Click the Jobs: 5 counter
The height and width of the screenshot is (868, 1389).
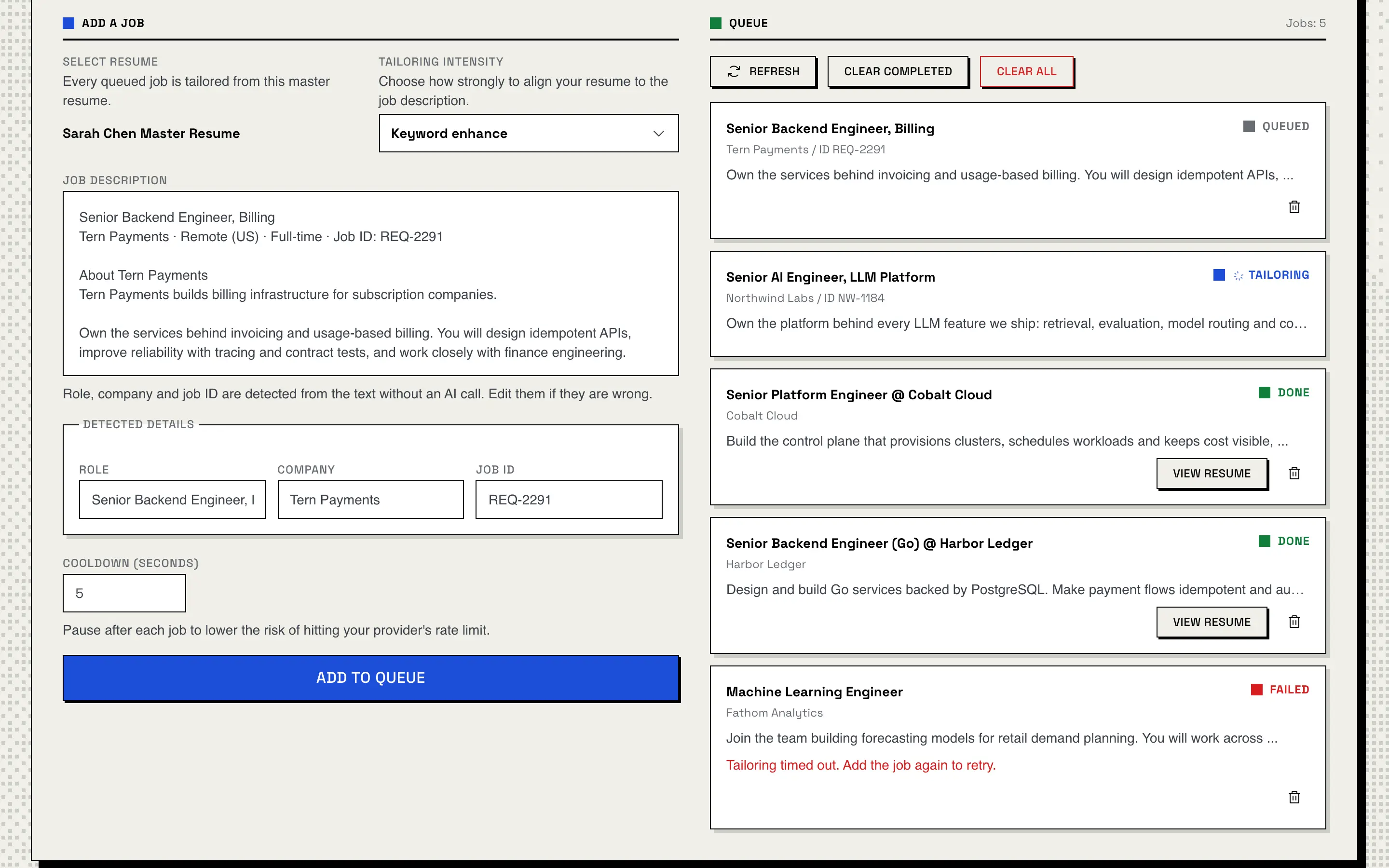pyautogui.click(x=1305, y=23)
